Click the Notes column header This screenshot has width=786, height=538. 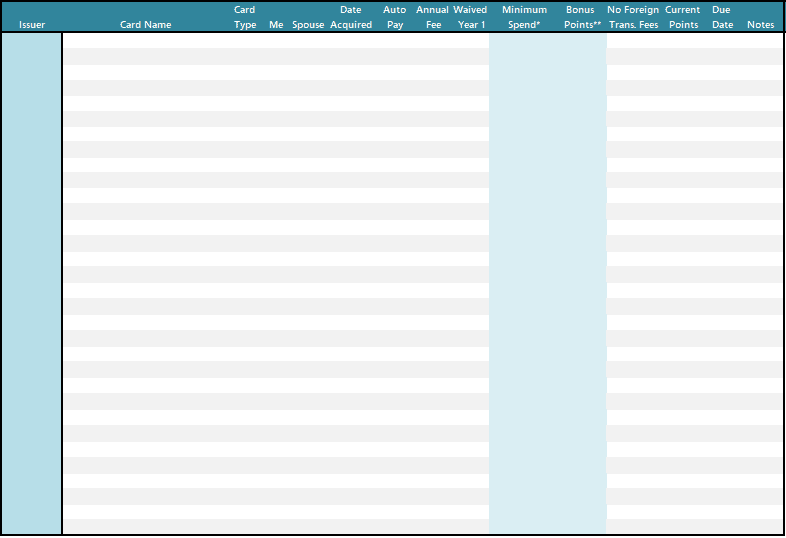760,25
